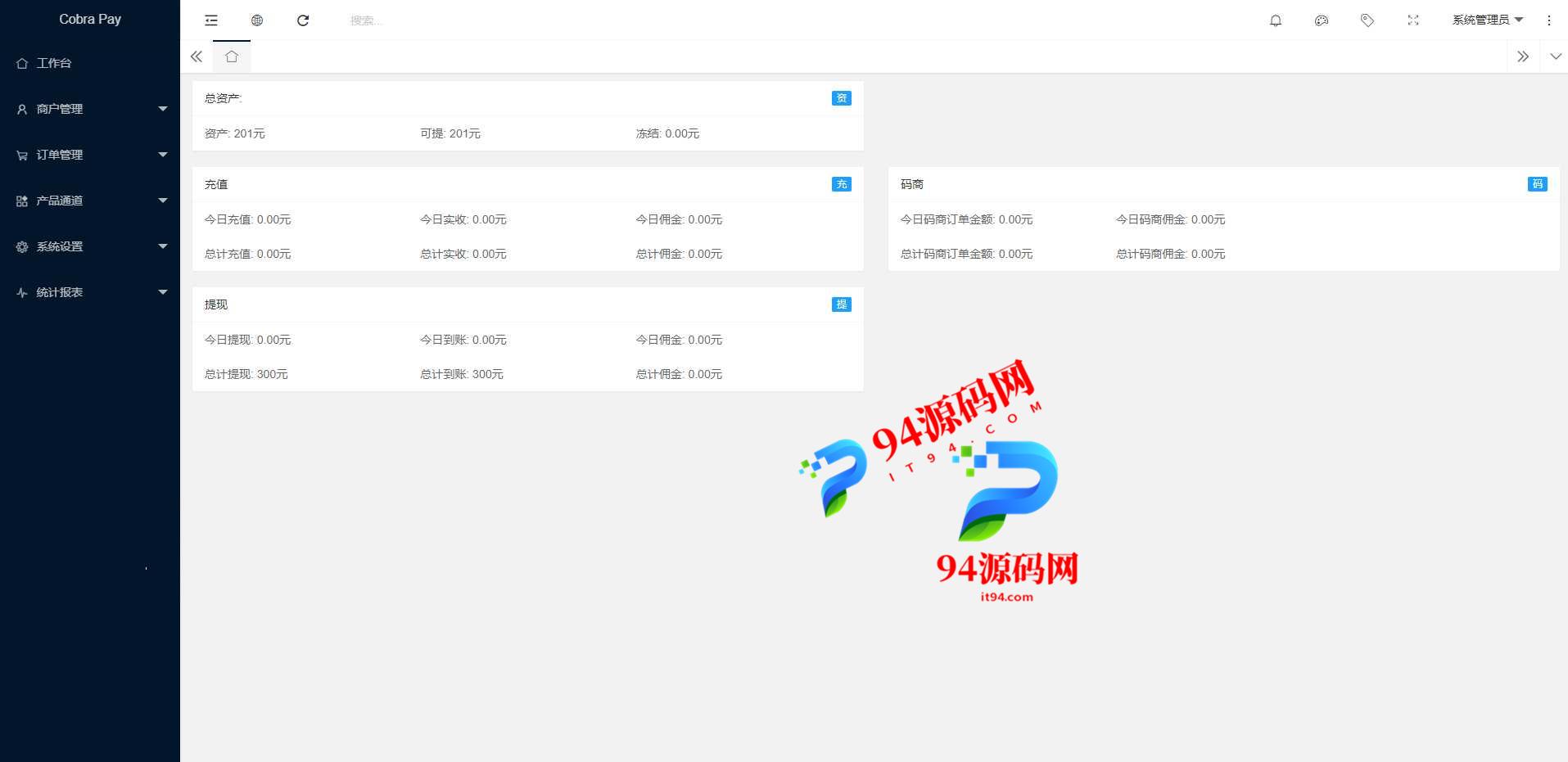Select the 冻结: 0.00元 value
Viewport: 1568px width, 762px height.
667,133
